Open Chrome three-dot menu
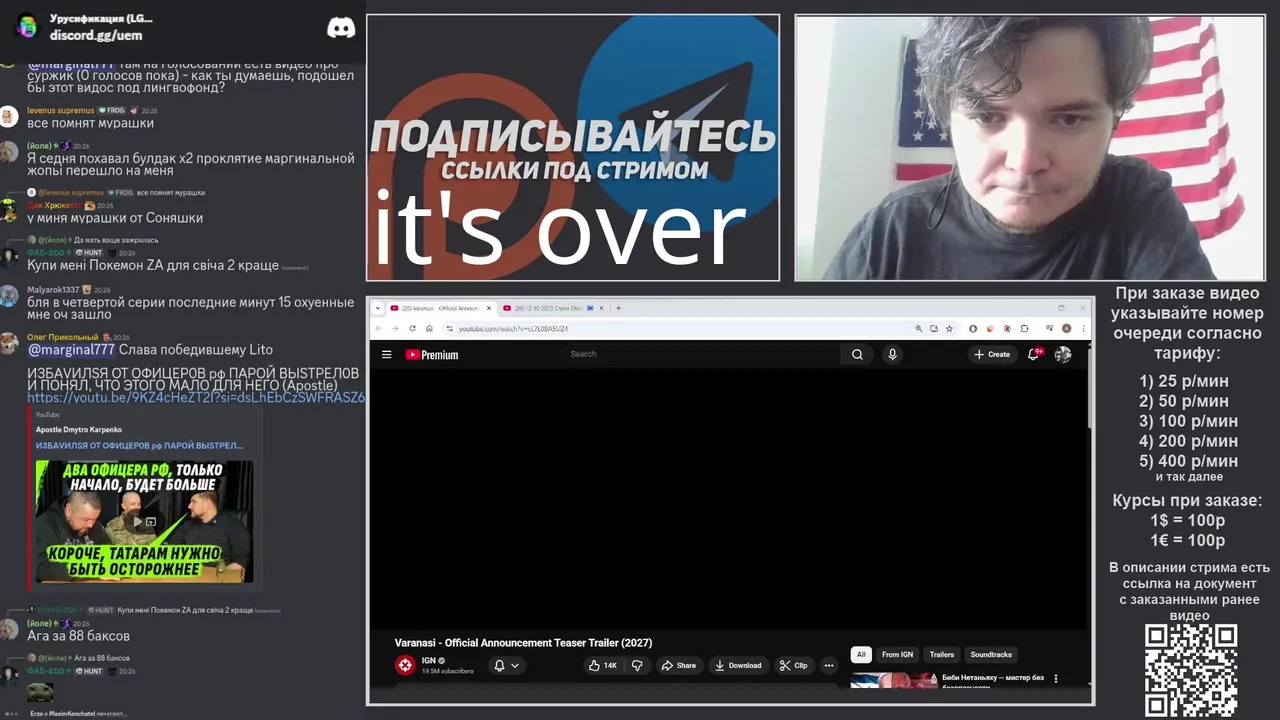The height and width of the screenshot is (720, 1280). coord(1082,328)
